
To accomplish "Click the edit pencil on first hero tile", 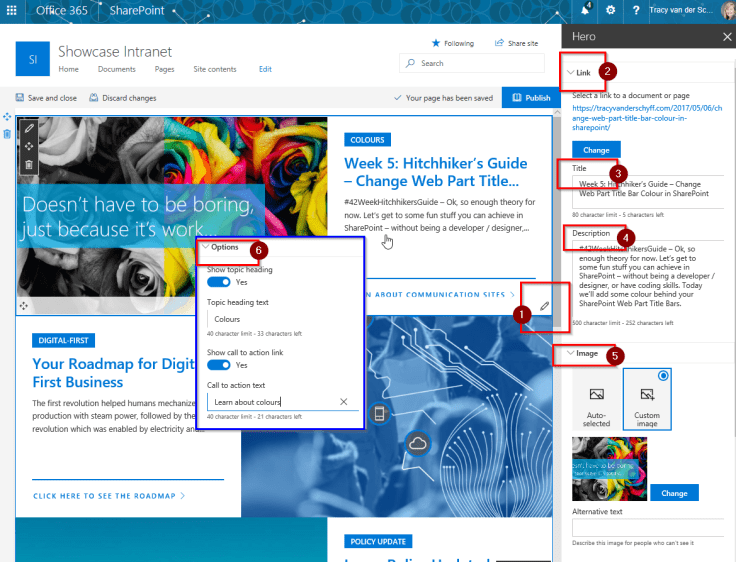I will click(29, 128).
